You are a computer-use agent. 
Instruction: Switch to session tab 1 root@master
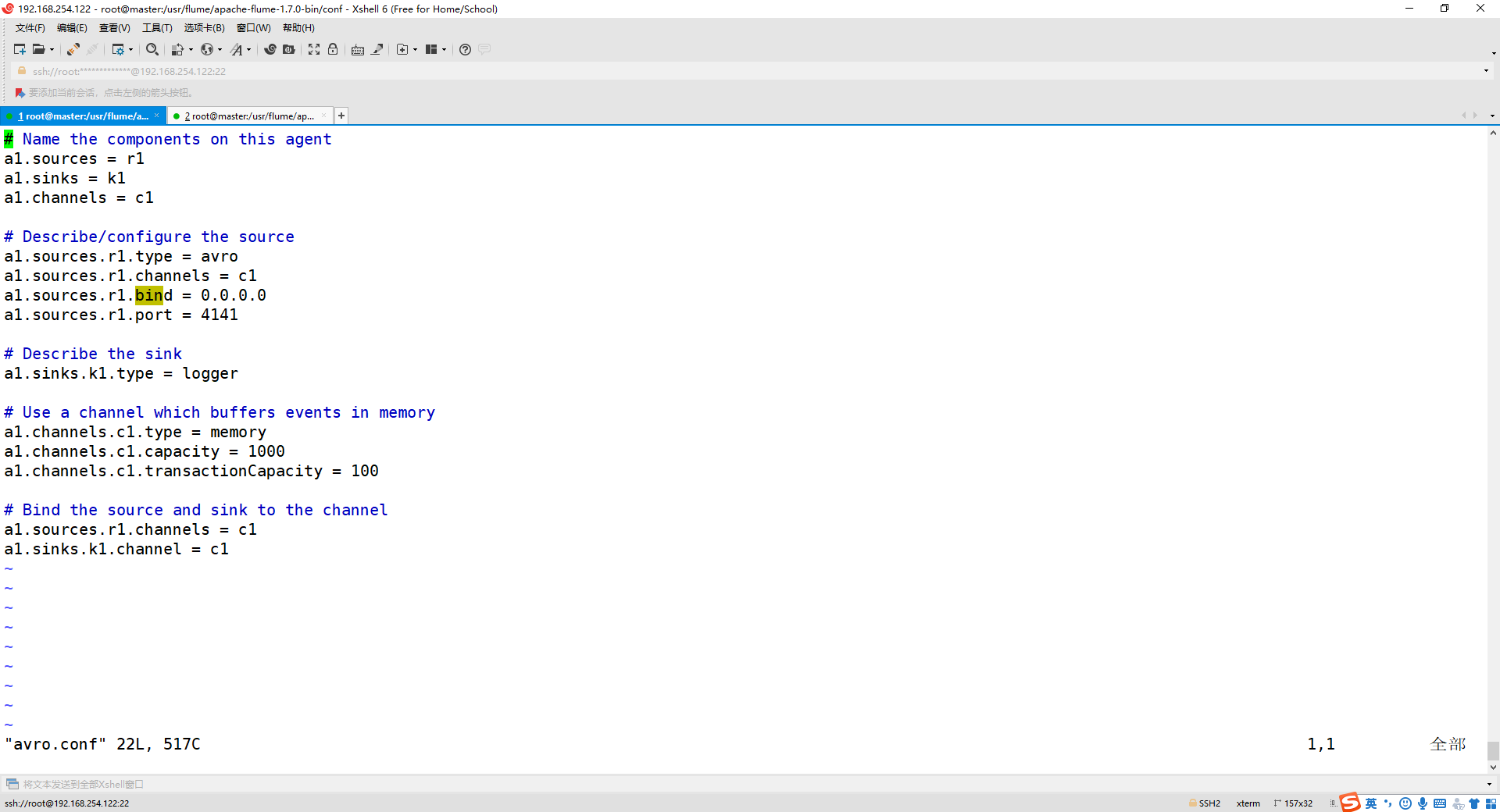click(x=83, y=116)
